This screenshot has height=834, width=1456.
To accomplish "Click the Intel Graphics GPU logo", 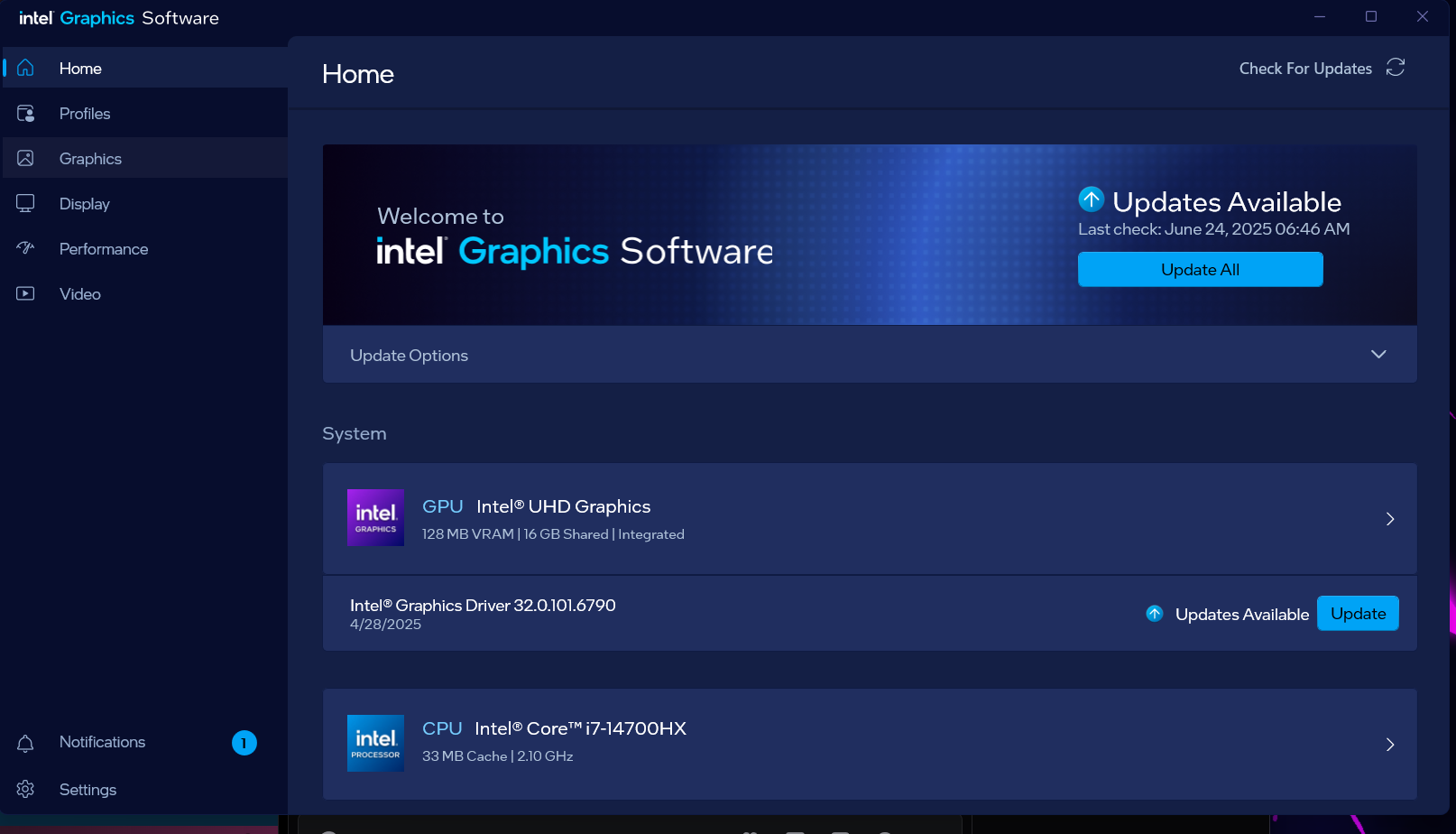I will pos(375,518).
